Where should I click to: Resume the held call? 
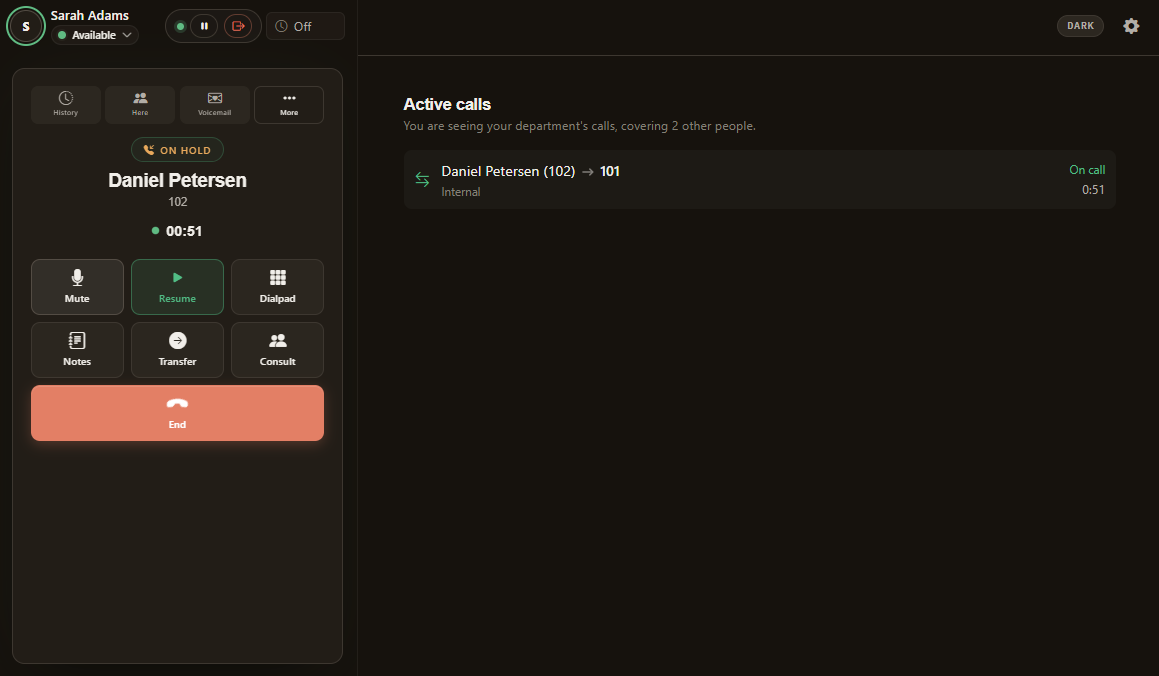click(177, 287)
